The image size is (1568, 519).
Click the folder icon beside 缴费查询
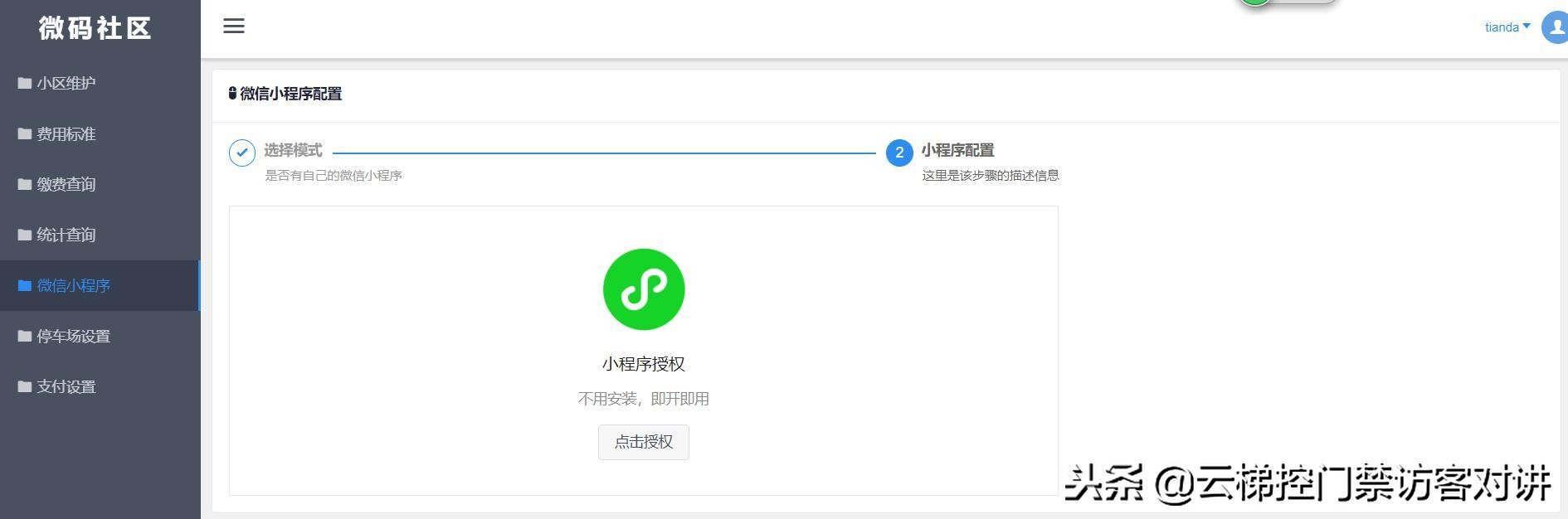[x=25, y=184]
